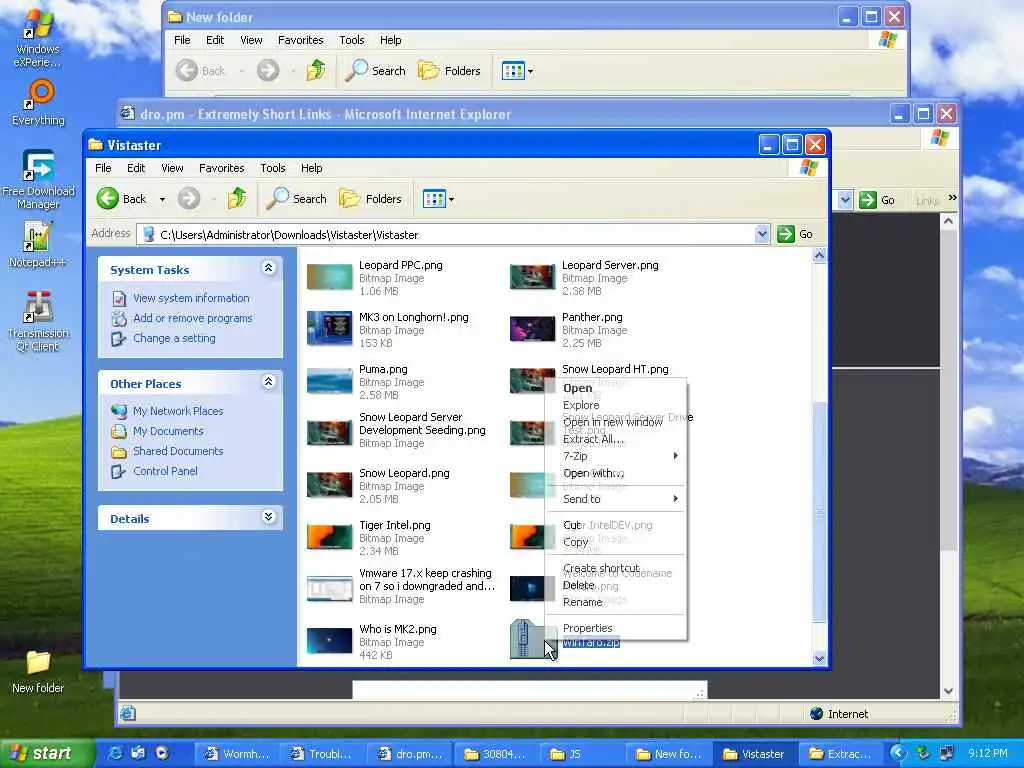
Task: Open My Documents in Other Places
Action: coord(168,431)
